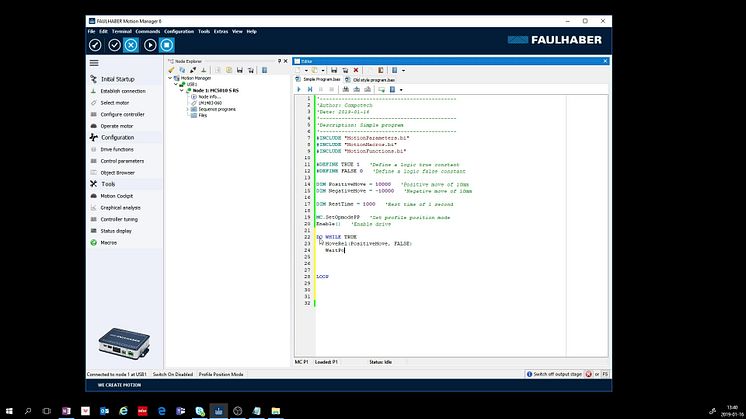The height and width of the screenshot is (419, 746).
Task: Open Control parameters in sidebar
Action: pyautogui.click(x=122, y=161)
